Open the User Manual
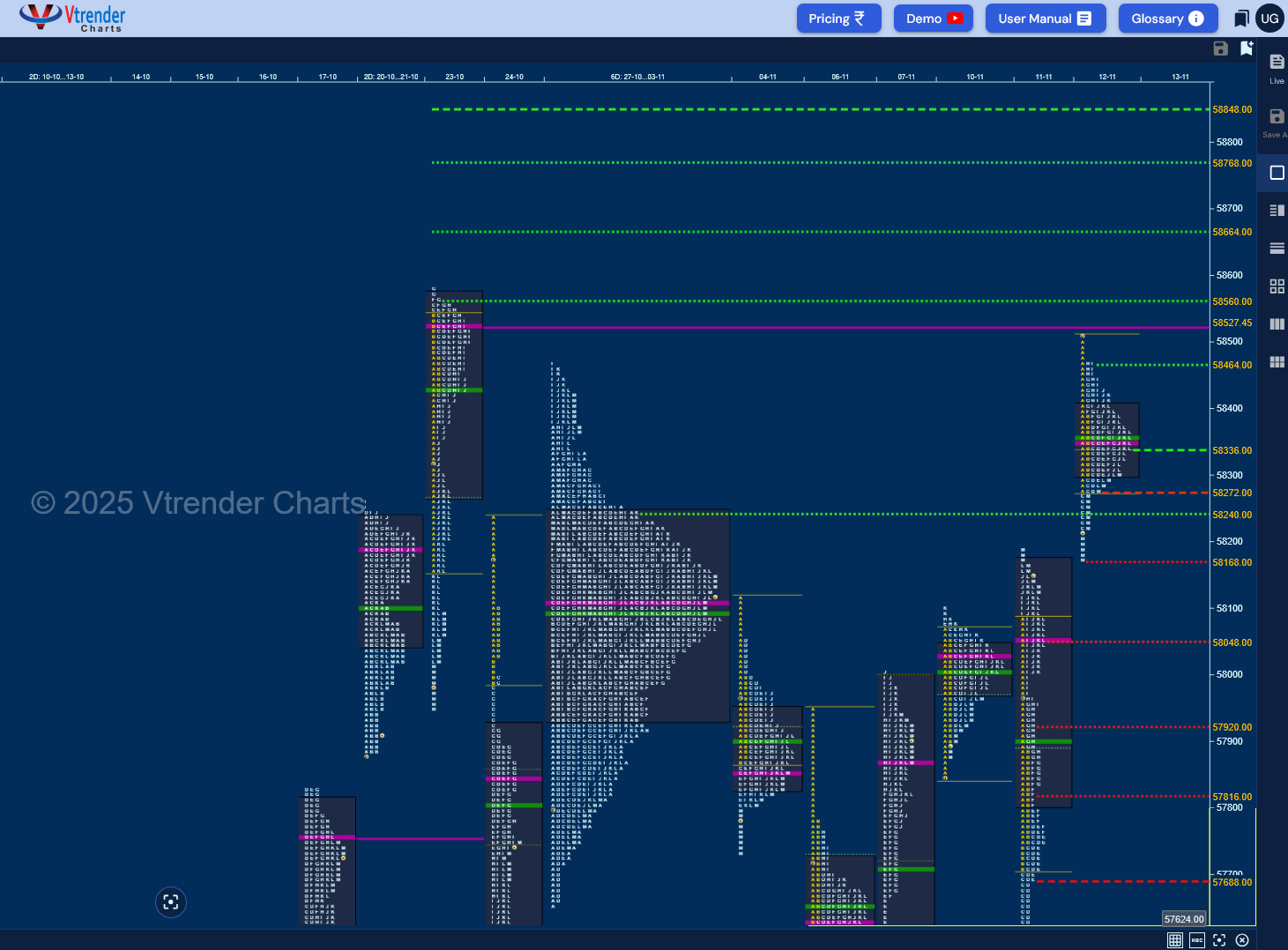1288x950 pixels. click(1046, 18)
